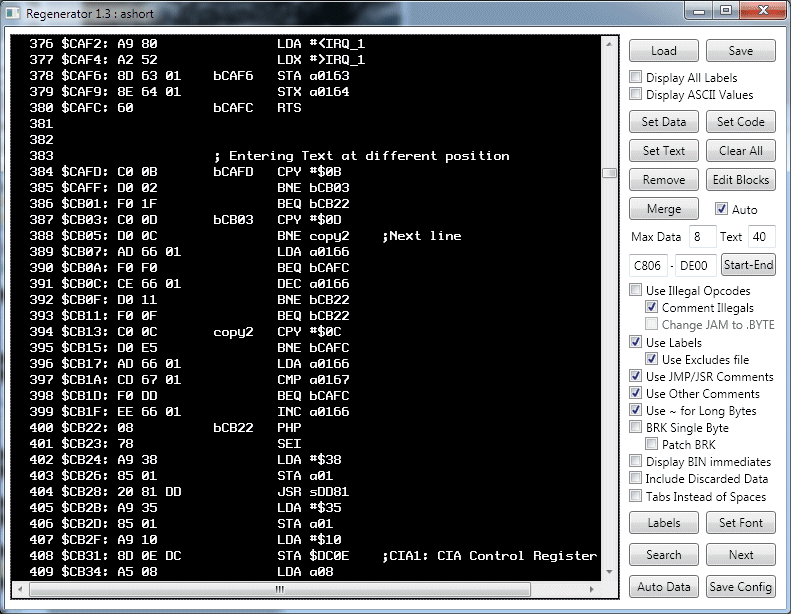Click ';CIA1: CIA Control Register' comment
This screenshot has height=614, width=791.
(x=489, y=555)
